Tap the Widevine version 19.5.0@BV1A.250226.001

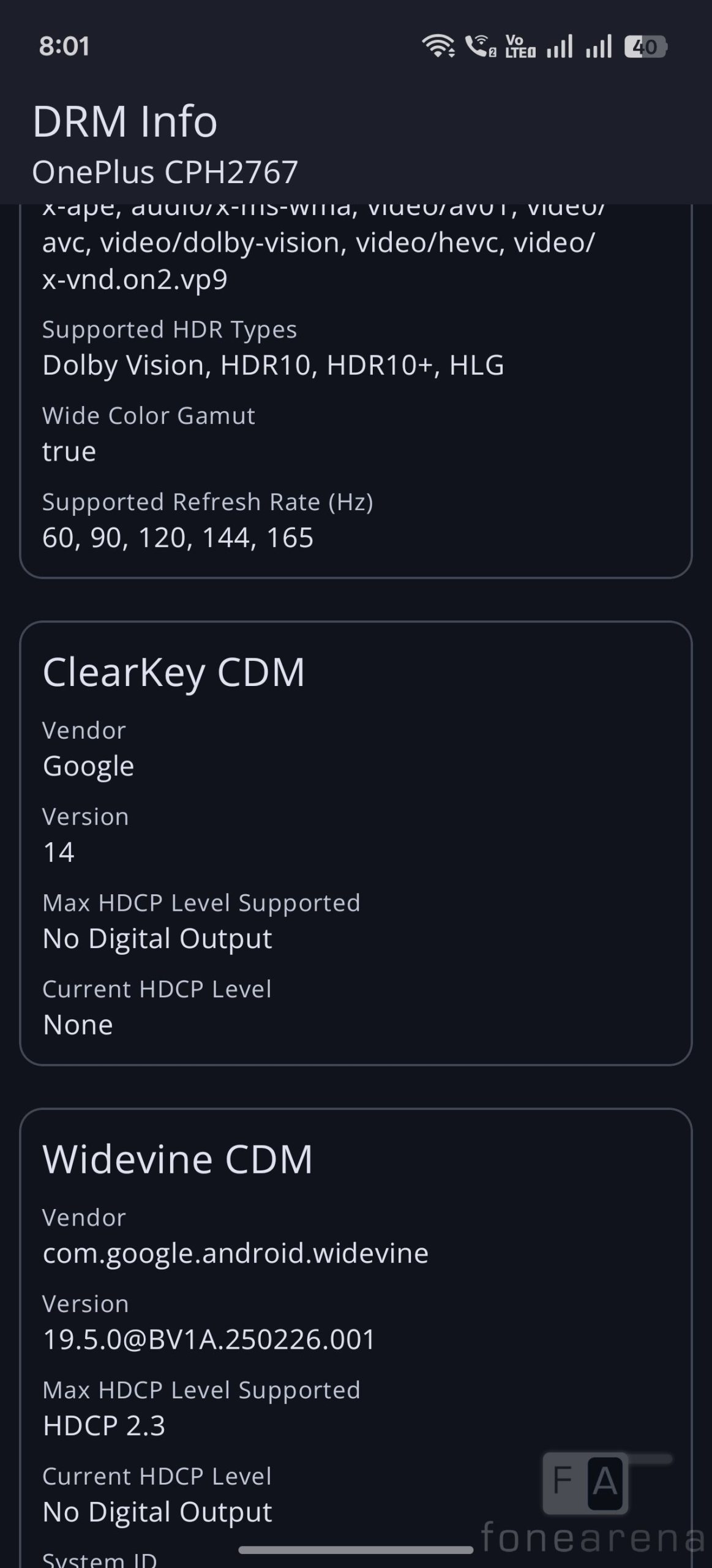pos(209,1339)
